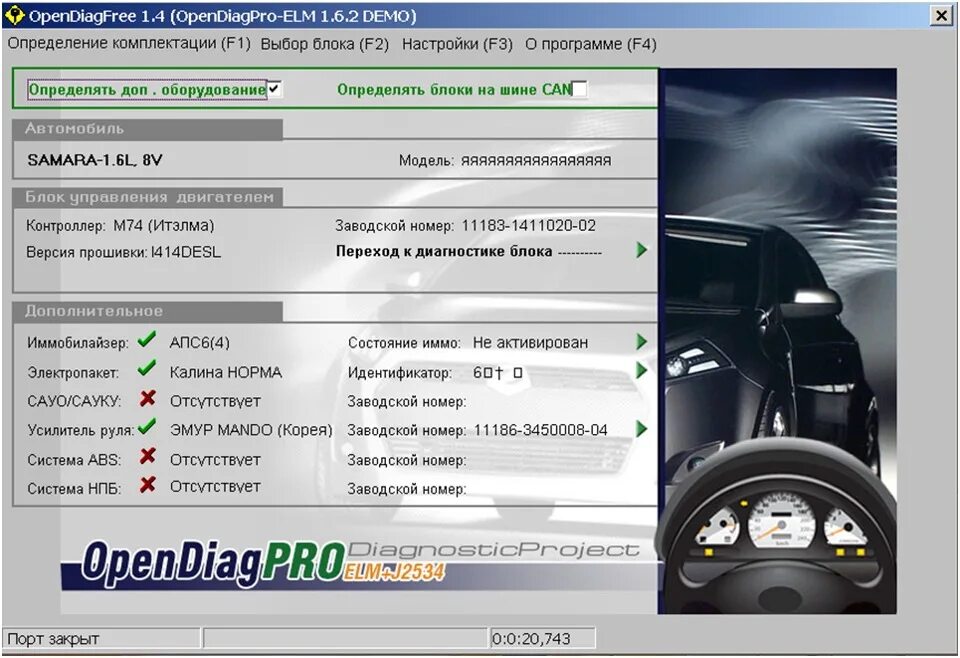Click 'Переход к диагностике блока' link
The height and width of the screenshot is (658, 960).
(x=444, y=251)
